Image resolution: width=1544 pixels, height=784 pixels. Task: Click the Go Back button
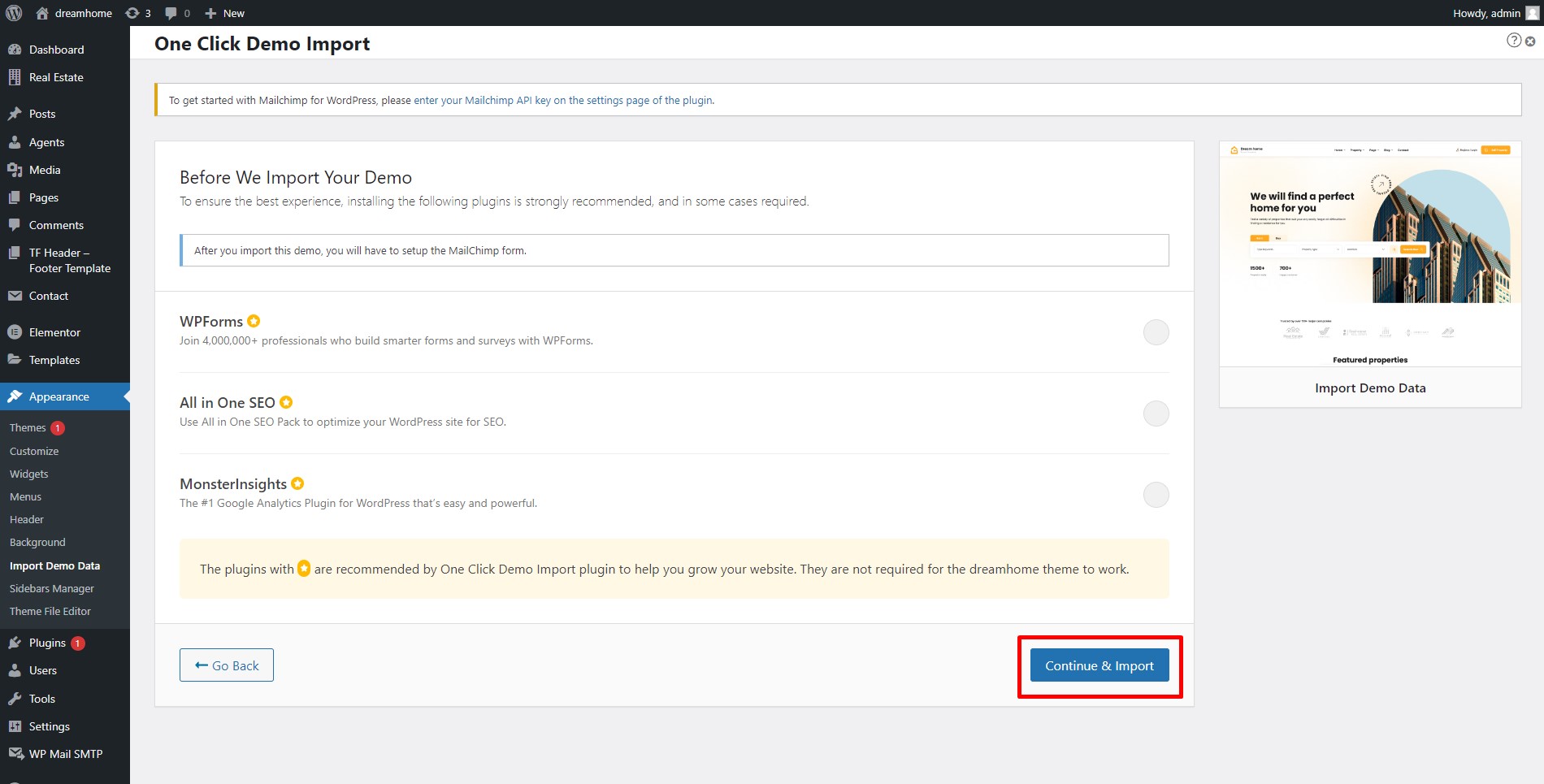point(227,665)
